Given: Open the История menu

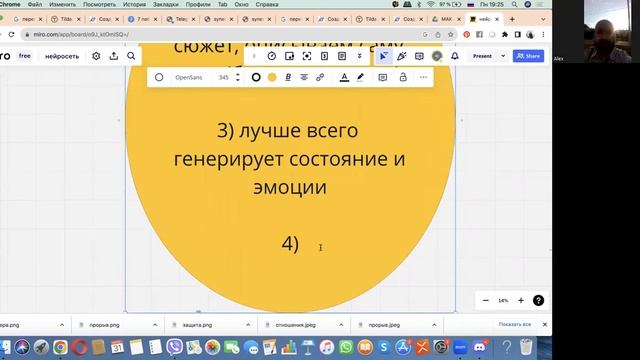Looking at the screenshot, I should click(134, 4).
